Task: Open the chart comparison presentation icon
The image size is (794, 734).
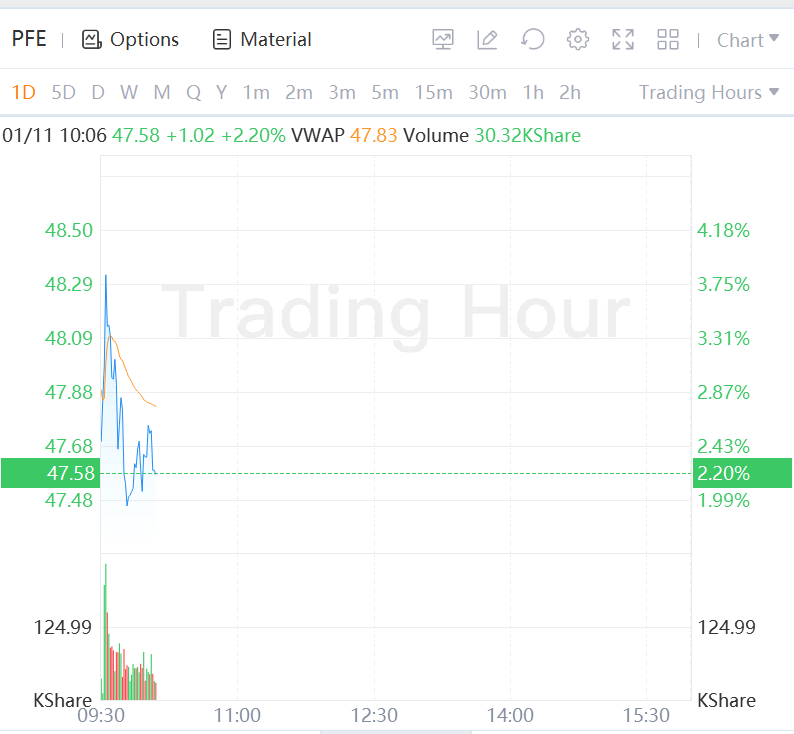Action: click(x=443, y=40)
